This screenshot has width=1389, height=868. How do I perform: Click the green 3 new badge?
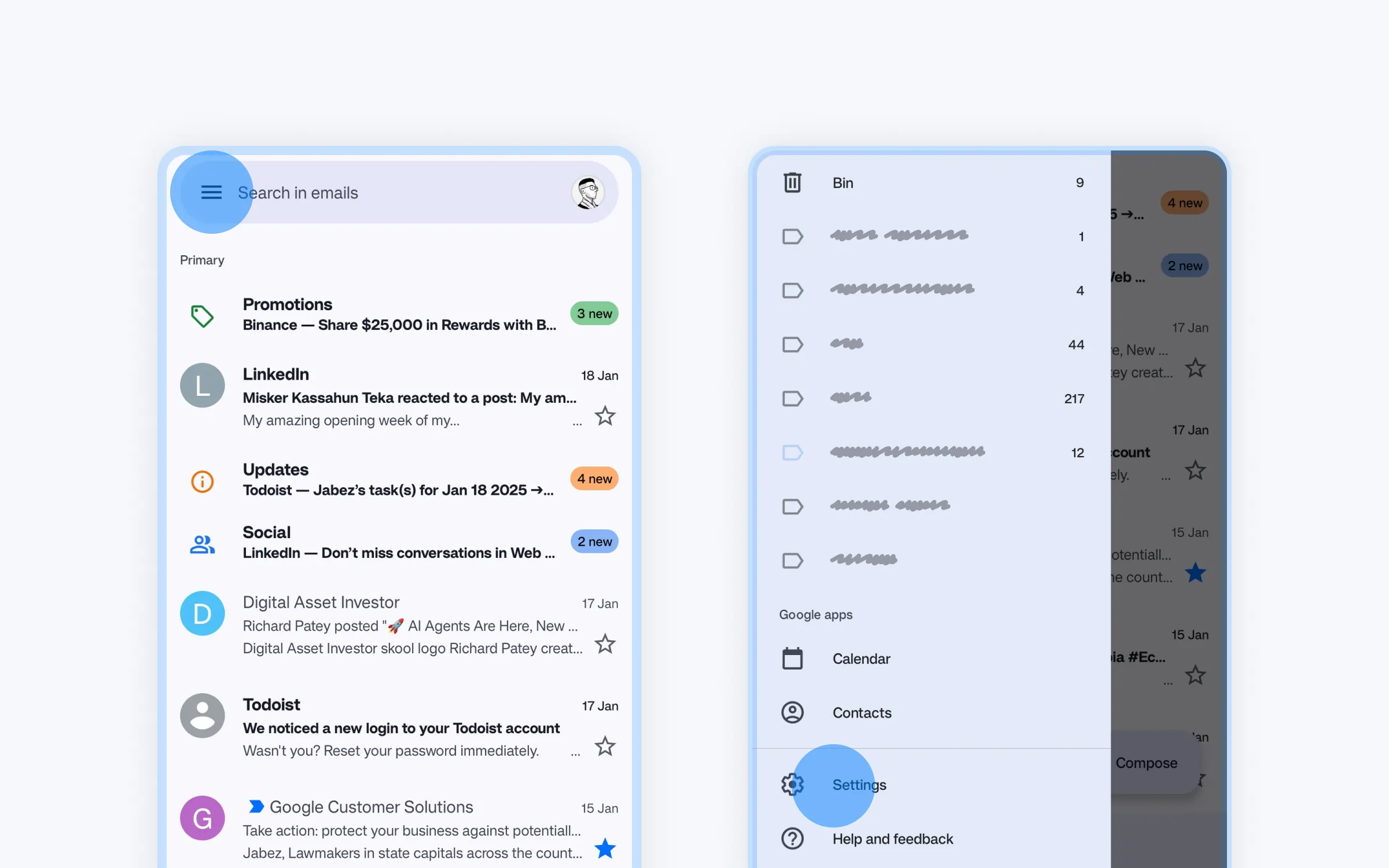point(594,314)
